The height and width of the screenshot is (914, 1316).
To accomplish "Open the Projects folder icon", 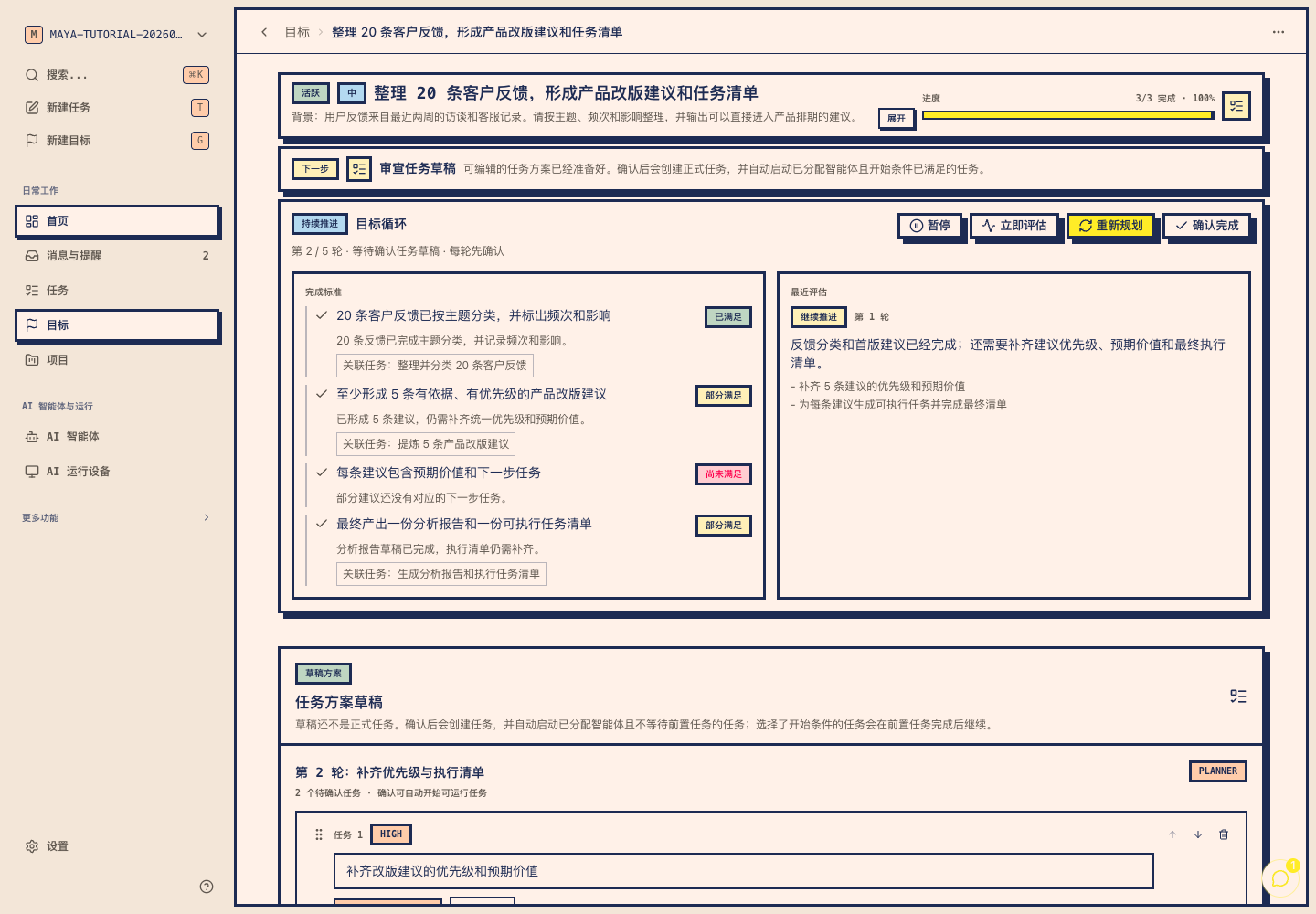I will click(32, 360).
